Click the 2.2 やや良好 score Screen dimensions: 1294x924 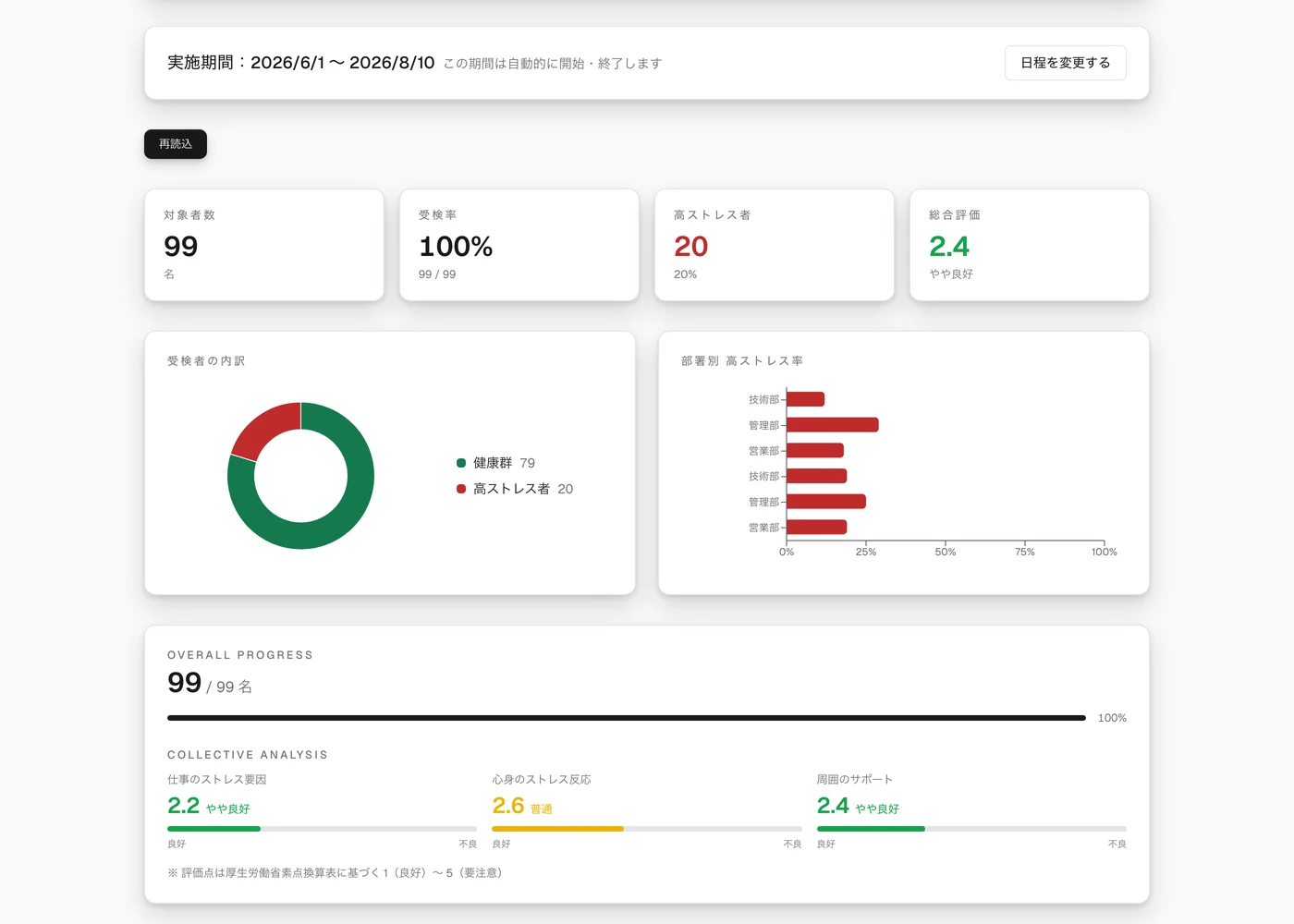tap(209, 806)
